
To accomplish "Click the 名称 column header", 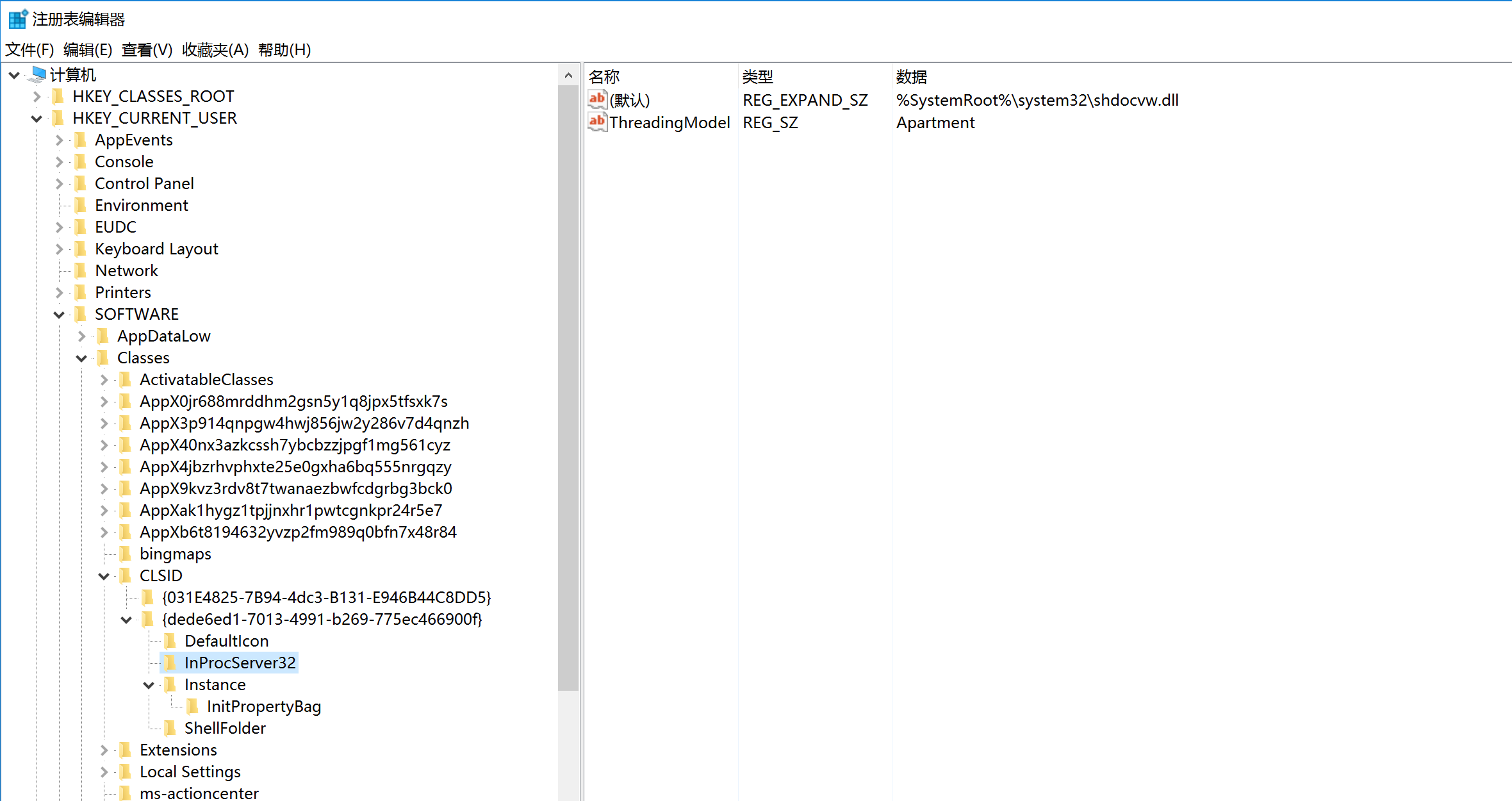I will [x=604, y=77].
